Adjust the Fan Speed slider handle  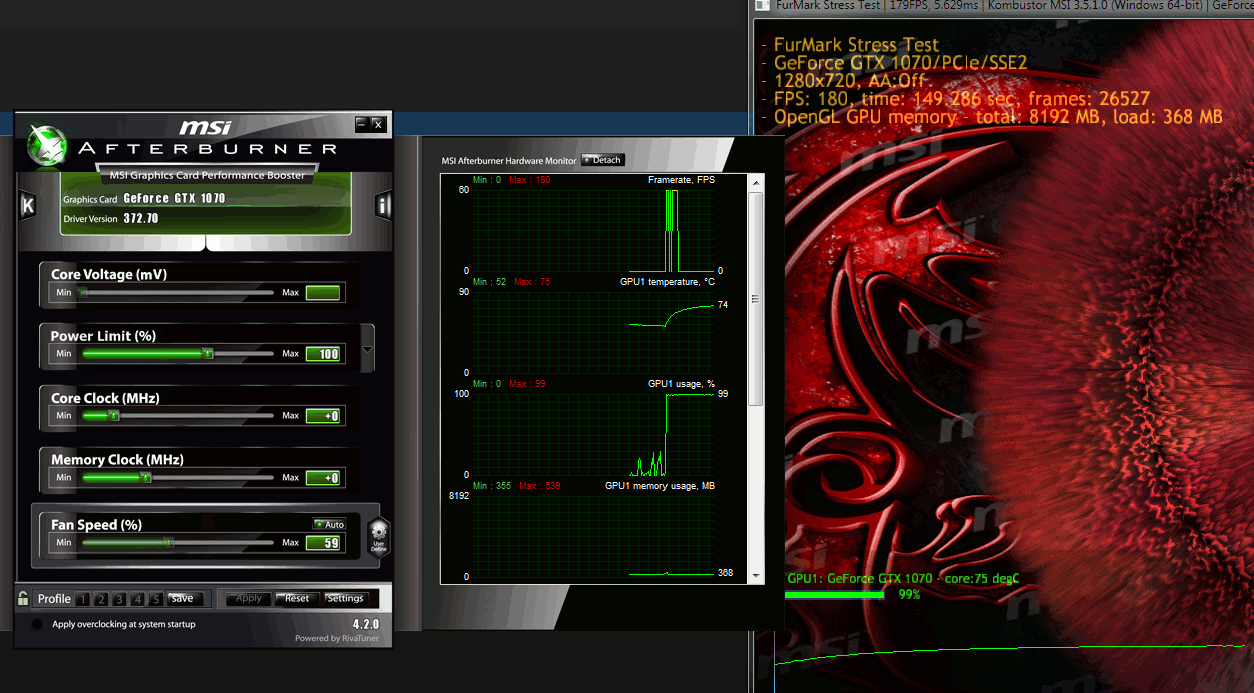coord(169,542)
